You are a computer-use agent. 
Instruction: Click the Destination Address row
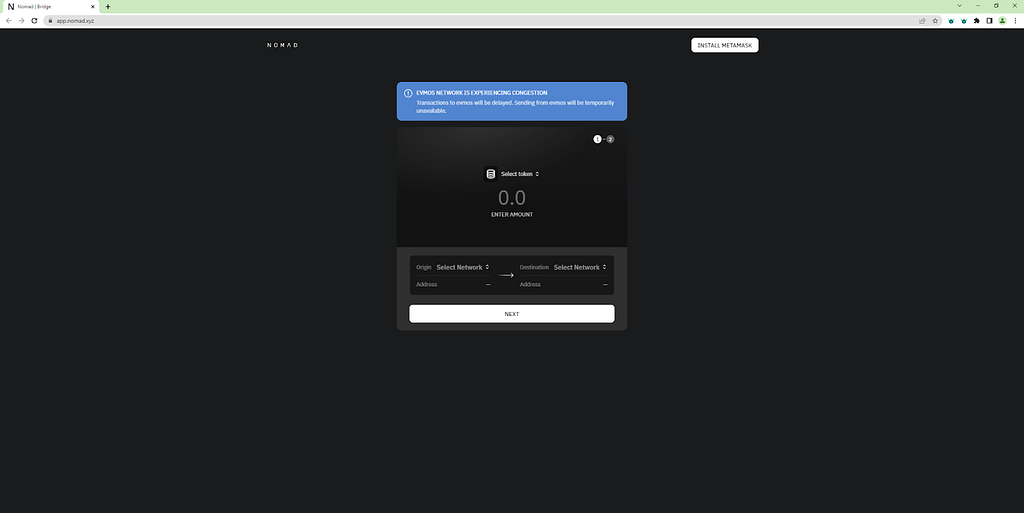click(x=563, y=285)
